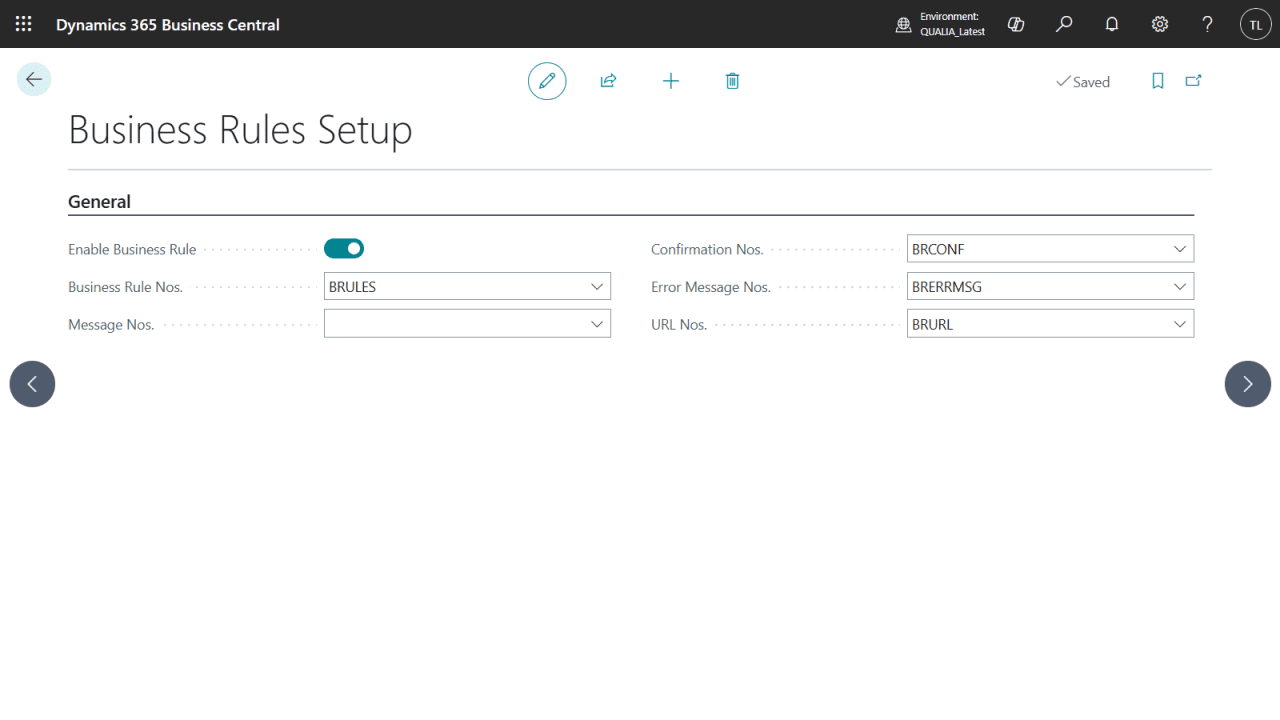Expand the URL Nos. dropdown
The image size is (1280, 720).
click(x=1180, y=324)
